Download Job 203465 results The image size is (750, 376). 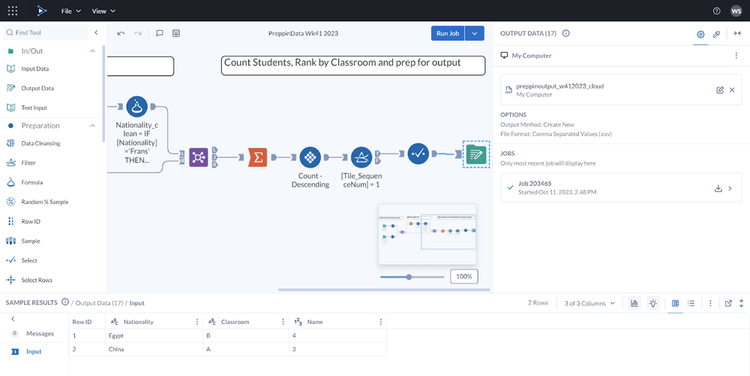[x=718, y=188]
